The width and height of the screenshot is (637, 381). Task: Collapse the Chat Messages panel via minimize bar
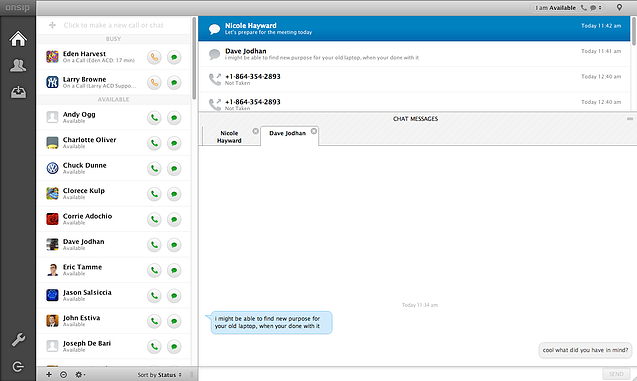coord(630,119)
